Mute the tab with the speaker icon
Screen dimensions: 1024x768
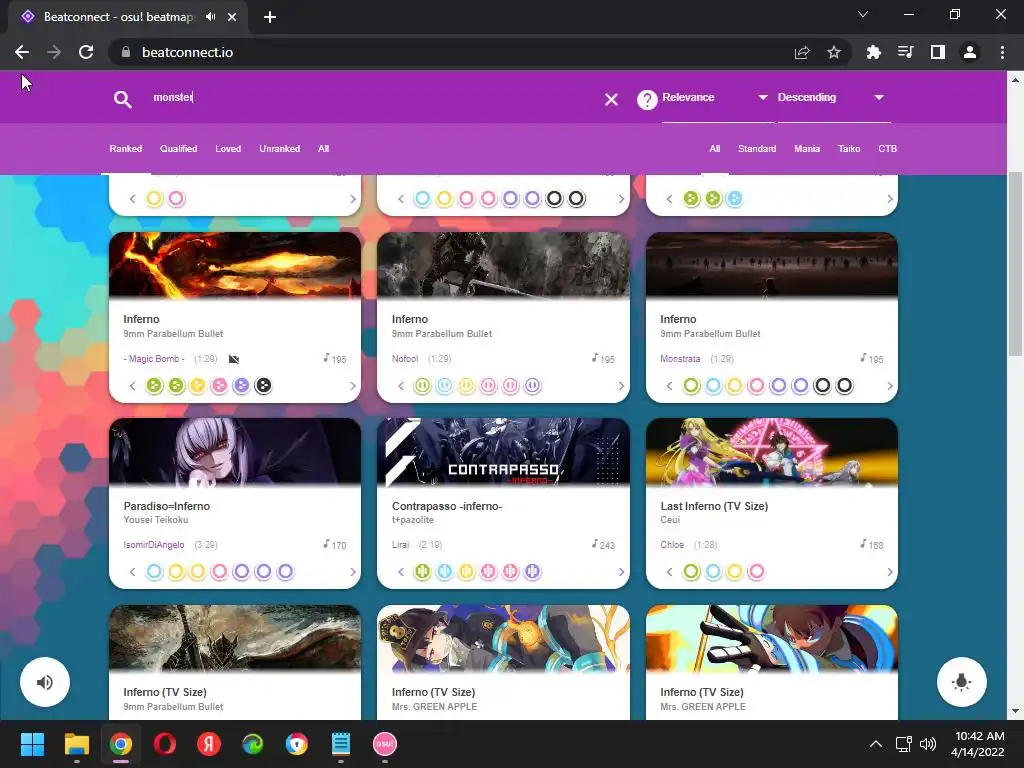(210, 16)
